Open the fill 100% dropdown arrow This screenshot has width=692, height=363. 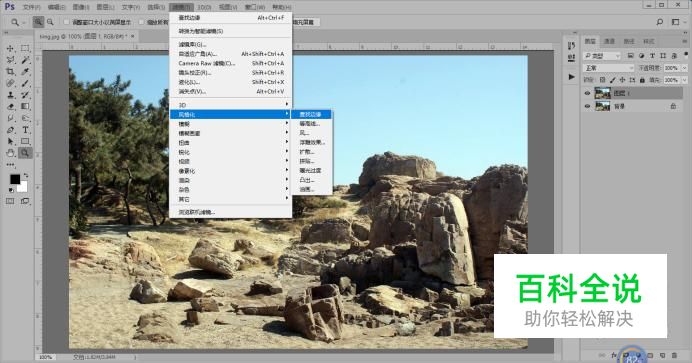tap(684, 80)
